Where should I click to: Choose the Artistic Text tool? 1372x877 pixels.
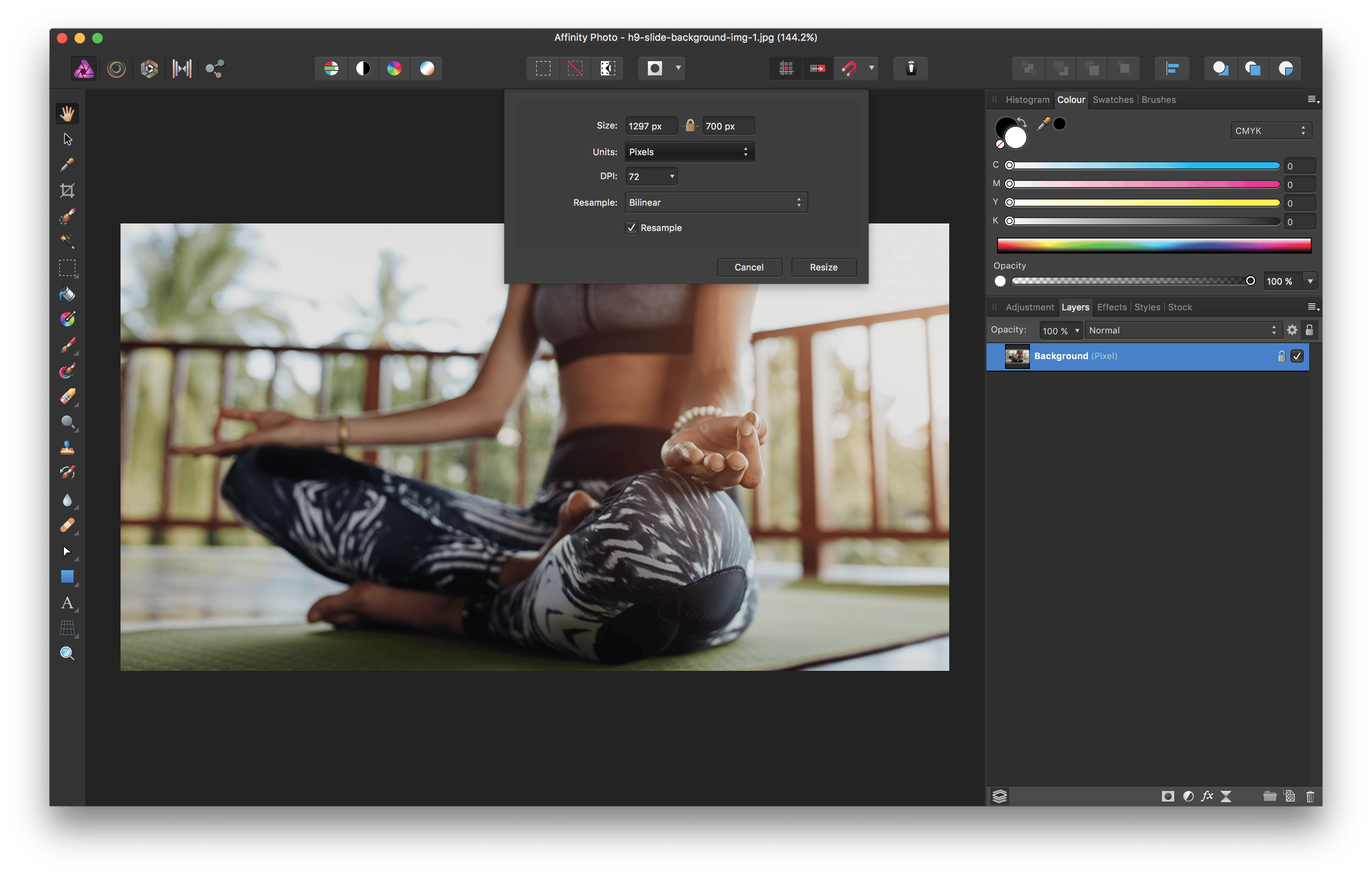(x=67, y=603)
